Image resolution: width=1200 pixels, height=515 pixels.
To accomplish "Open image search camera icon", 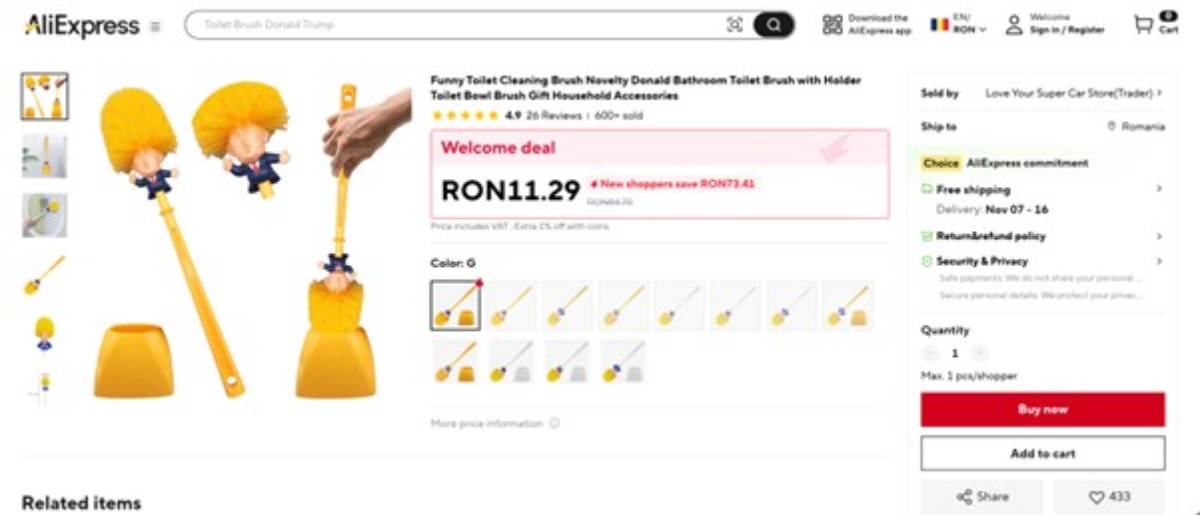I will [735, 25].
